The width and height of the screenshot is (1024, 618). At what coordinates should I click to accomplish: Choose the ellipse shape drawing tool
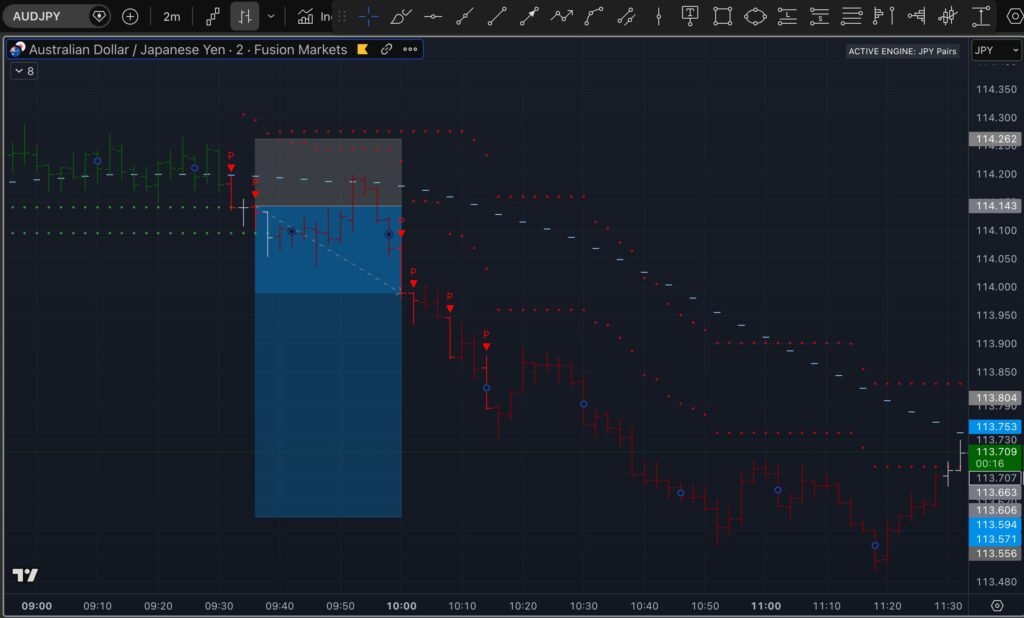[755, 16]
